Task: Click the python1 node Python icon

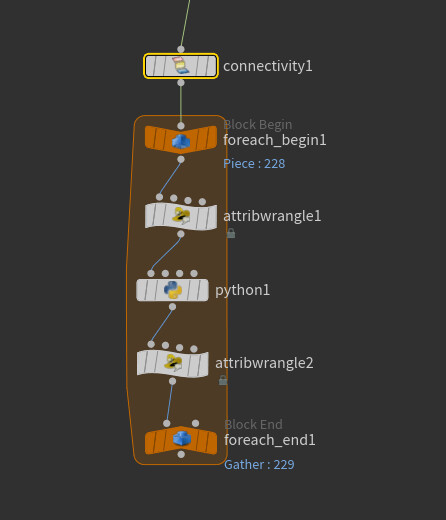Action: click(x=173, y=290)
